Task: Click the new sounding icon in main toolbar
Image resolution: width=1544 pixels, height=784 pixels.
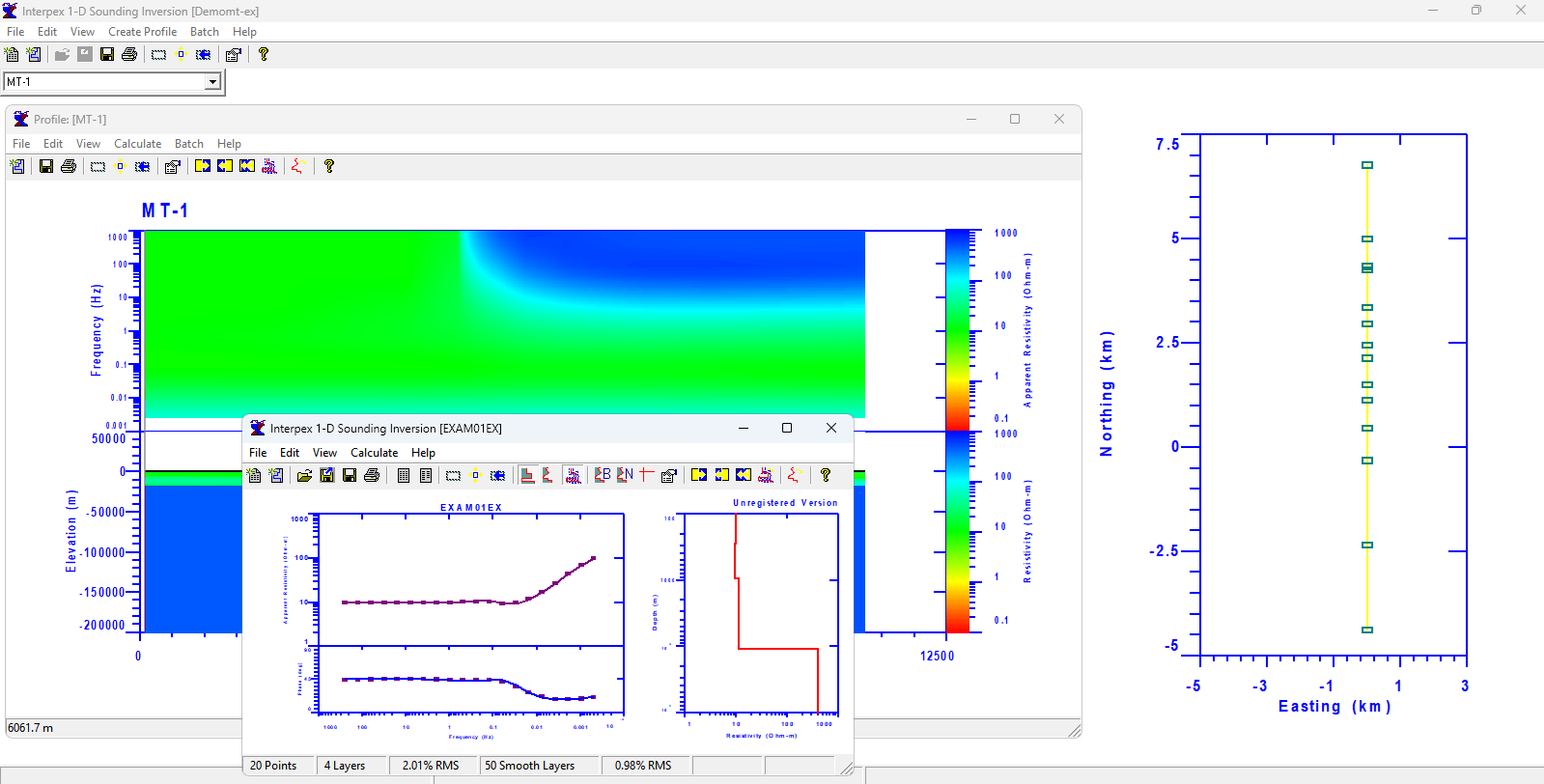Action: coord(13,55)
